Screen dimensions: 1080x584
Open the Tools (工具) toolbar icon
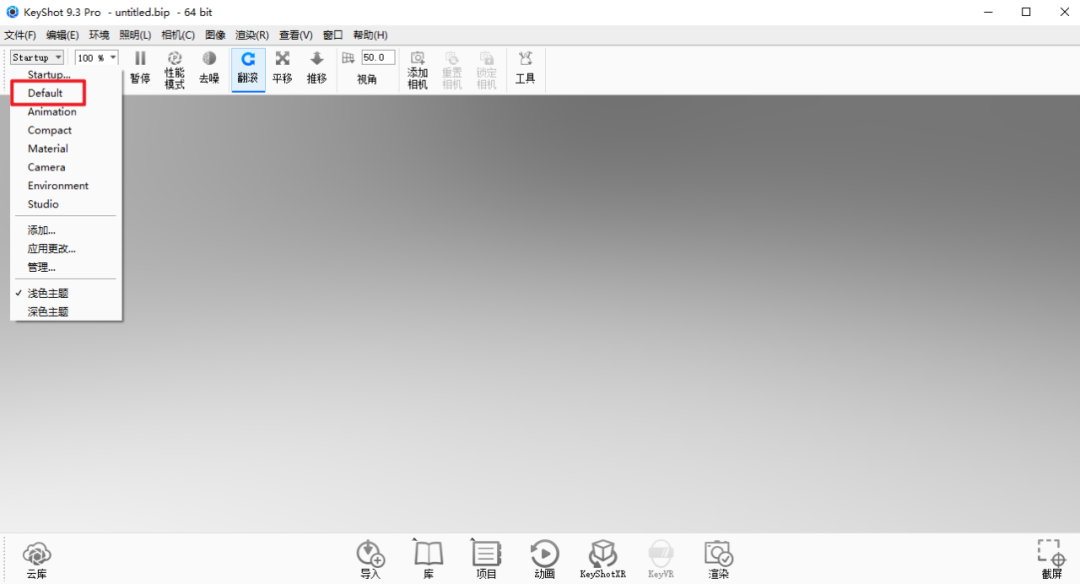tap(525, 67)
